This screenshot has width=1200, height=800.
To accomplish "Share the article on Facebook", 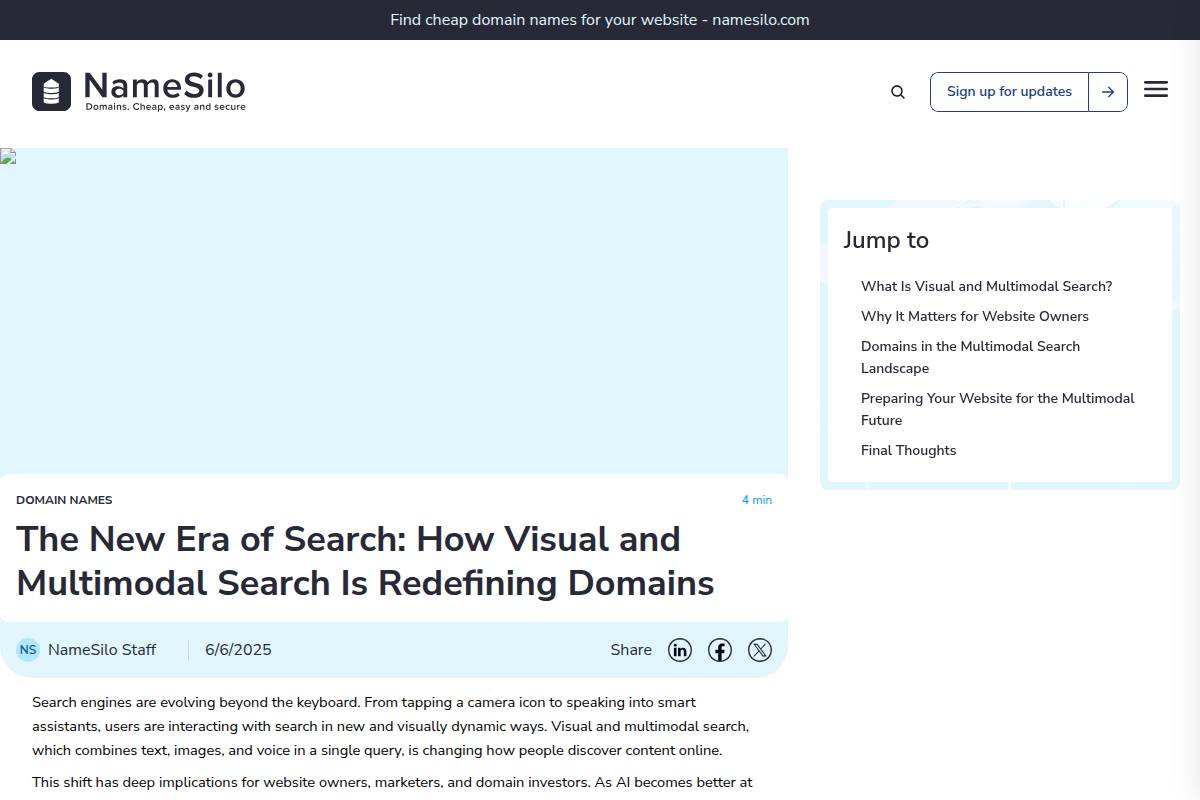I will coord(720,650).
